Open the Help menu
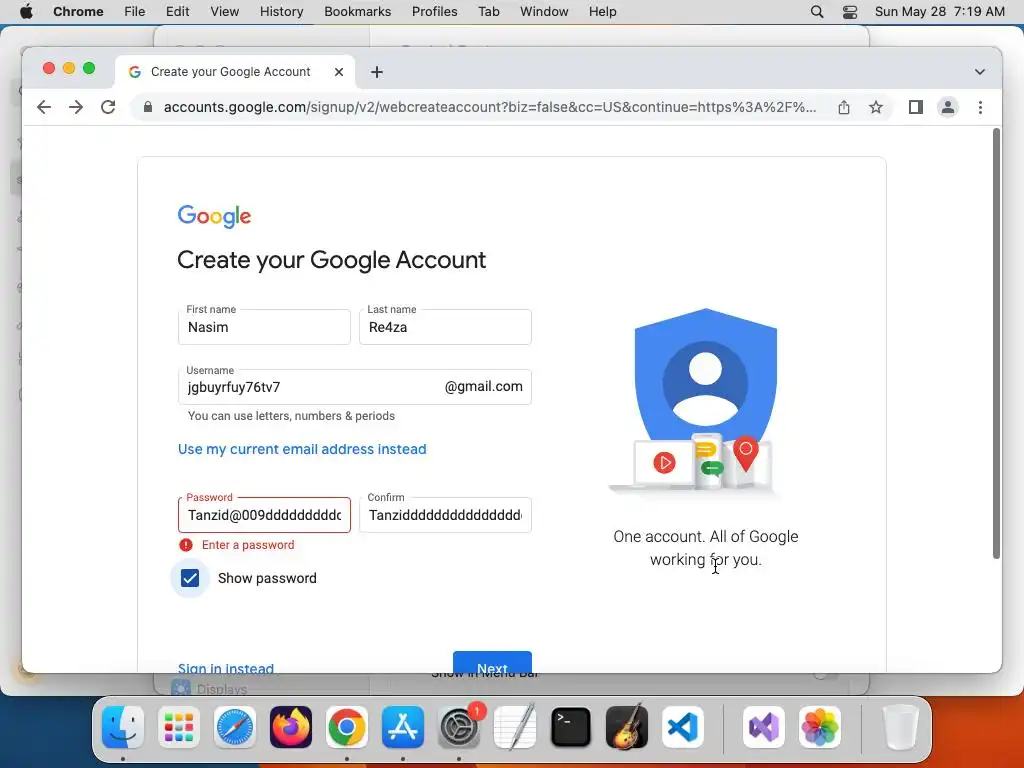The image size is (1024, 768). click(602, 12)
